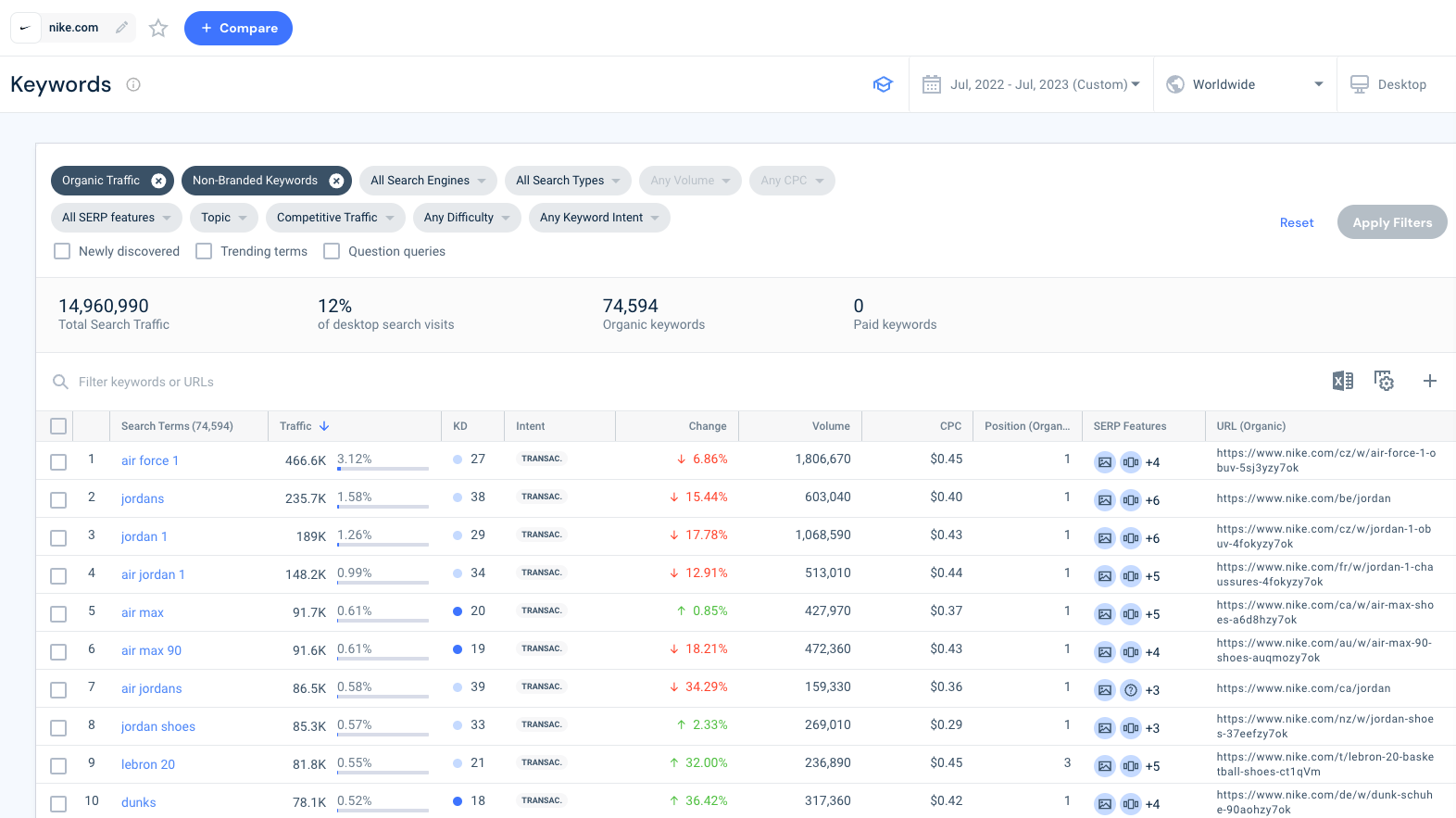Click traffic share bar for air force 1
1456x818 pixels.
pos(383,469)
